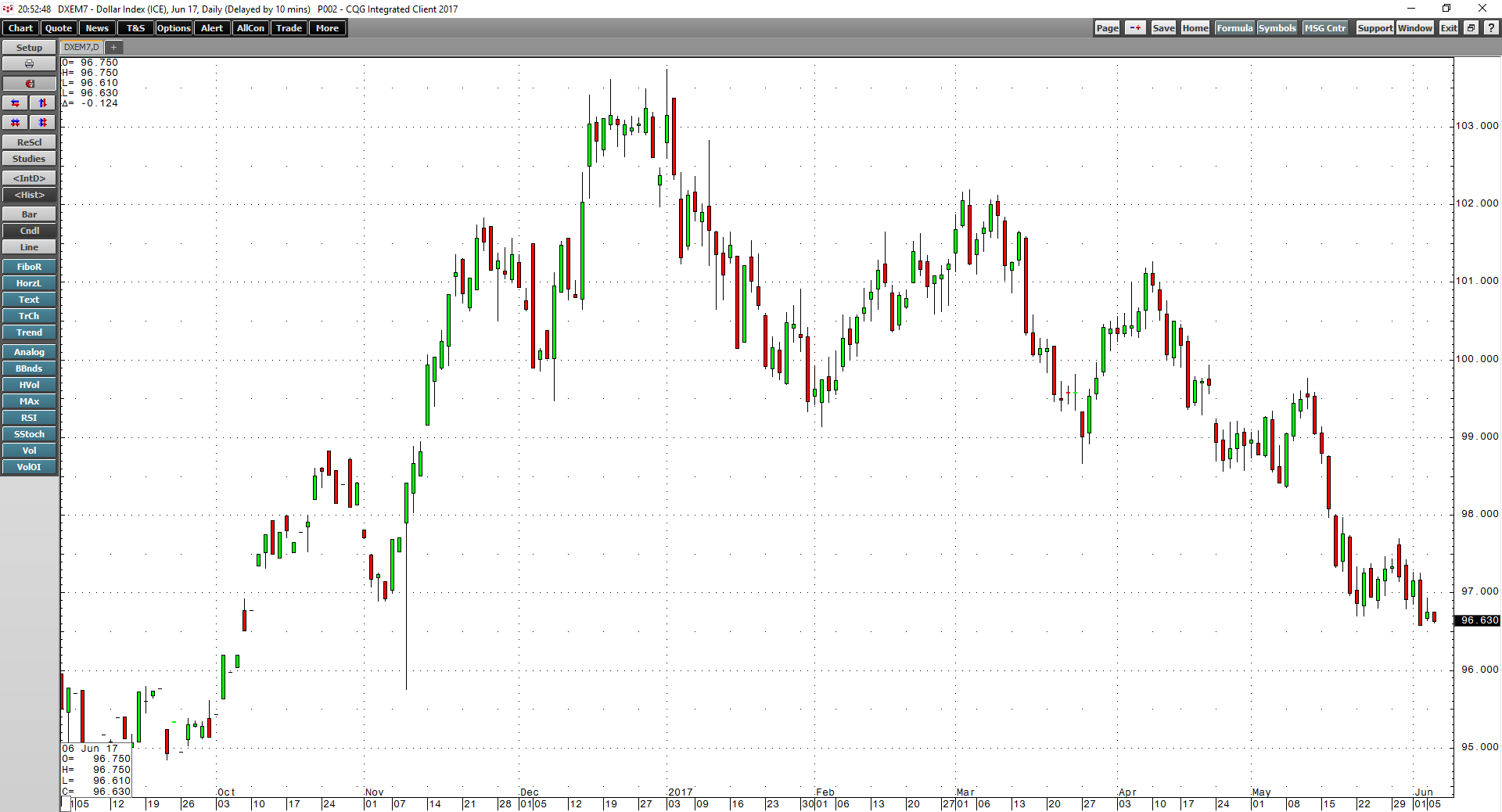Select the DXEM7,D chart tab
1502x812 pixels.
[81, 48]
